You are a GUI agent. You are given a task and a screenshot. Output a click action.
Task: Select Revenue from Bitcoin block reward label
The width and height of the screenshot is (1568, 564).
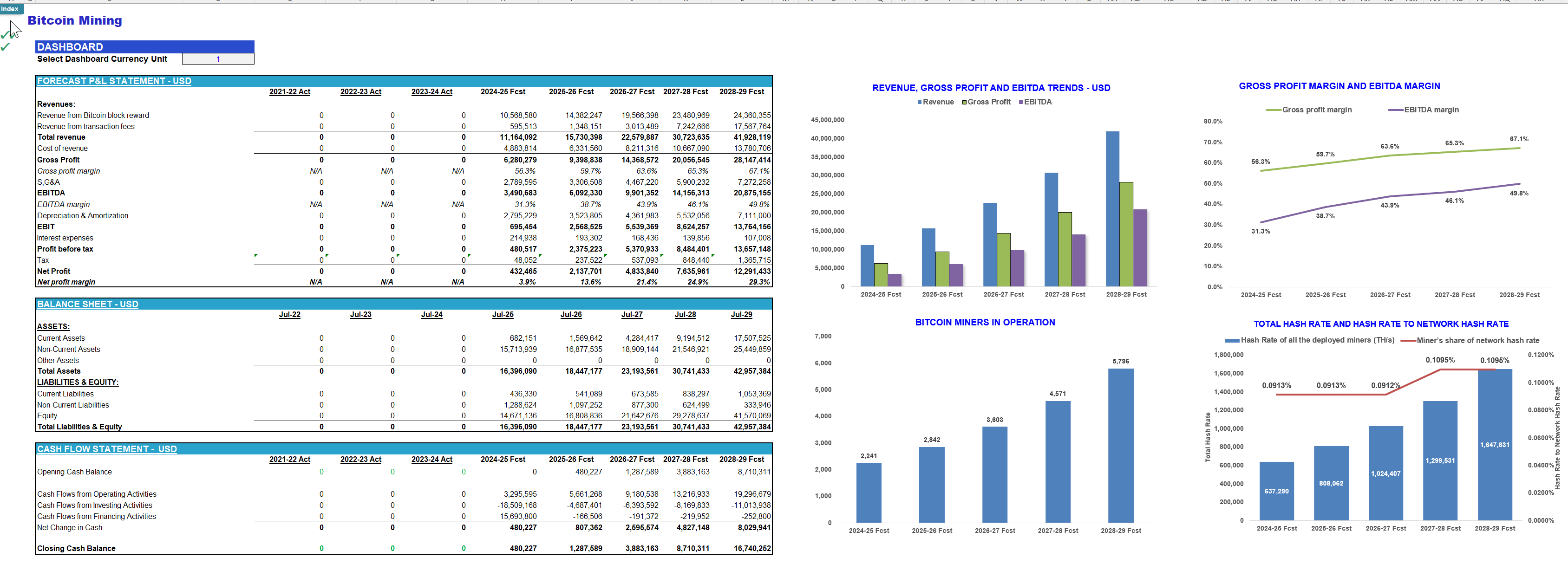[x=93, y=116]
